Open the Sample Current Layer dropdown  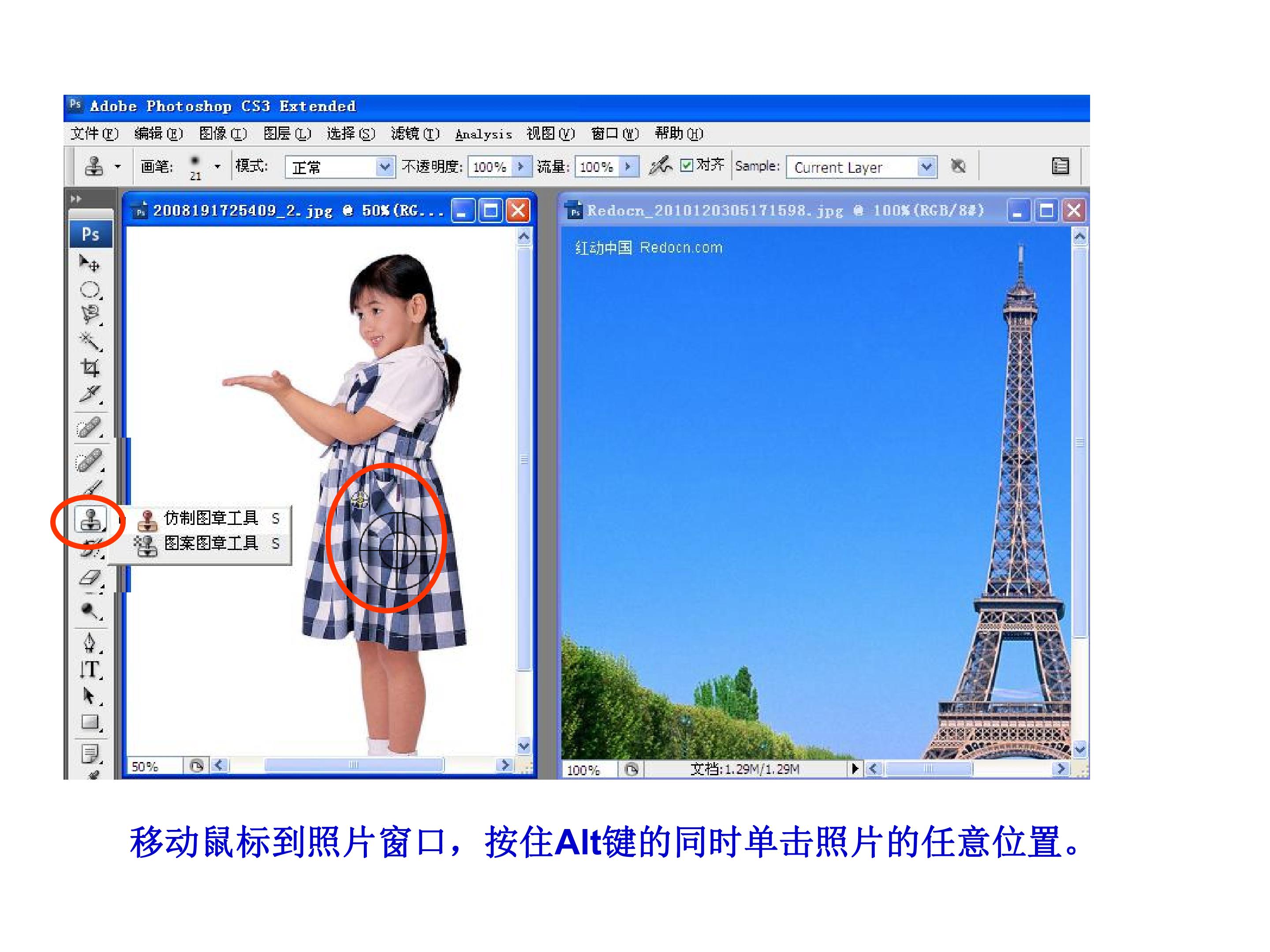[x=861, y=167]
